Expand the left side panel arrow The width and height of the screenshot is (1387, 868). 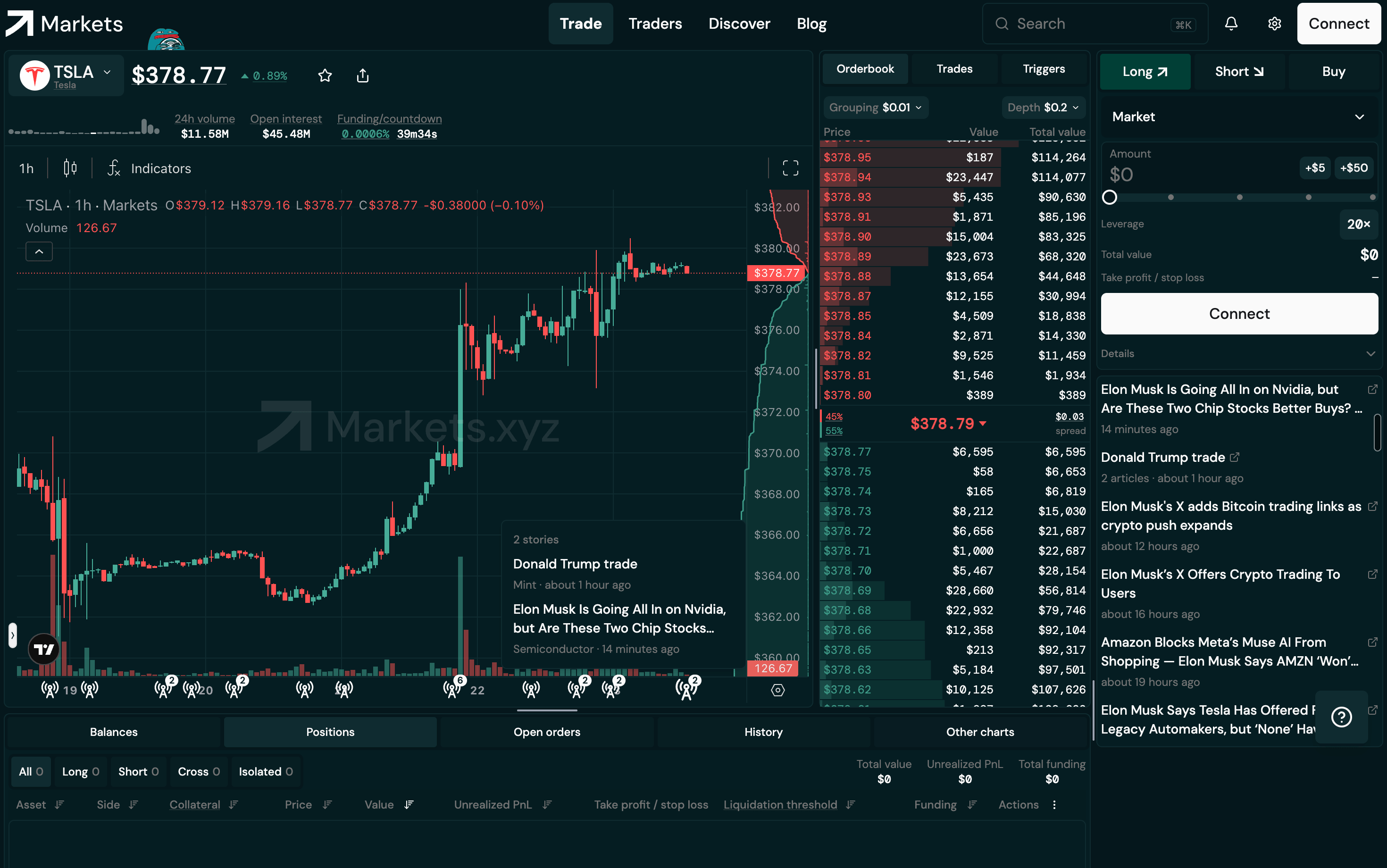coord(13,635)
